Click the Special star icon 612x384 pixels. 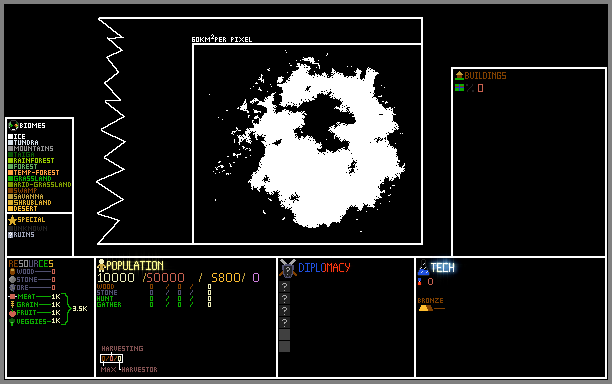coord(12,220)
